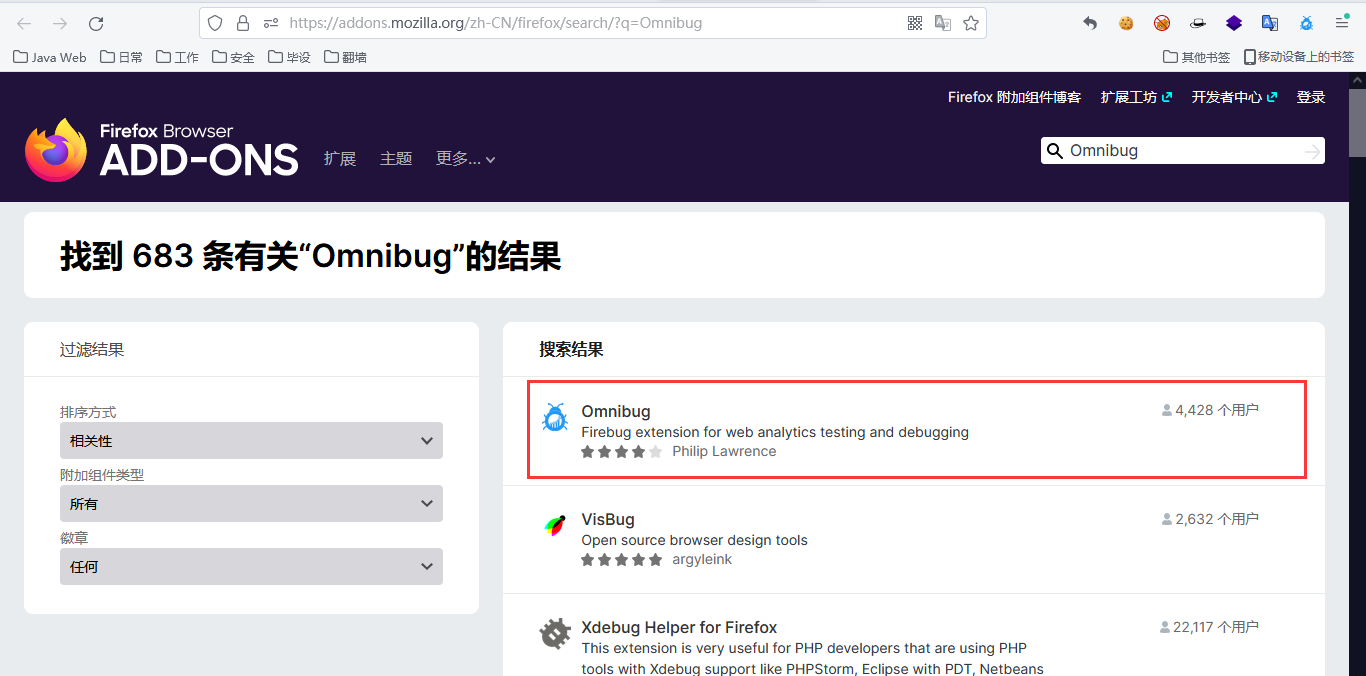Click the translate page icon in address bar

click(943, 23)
